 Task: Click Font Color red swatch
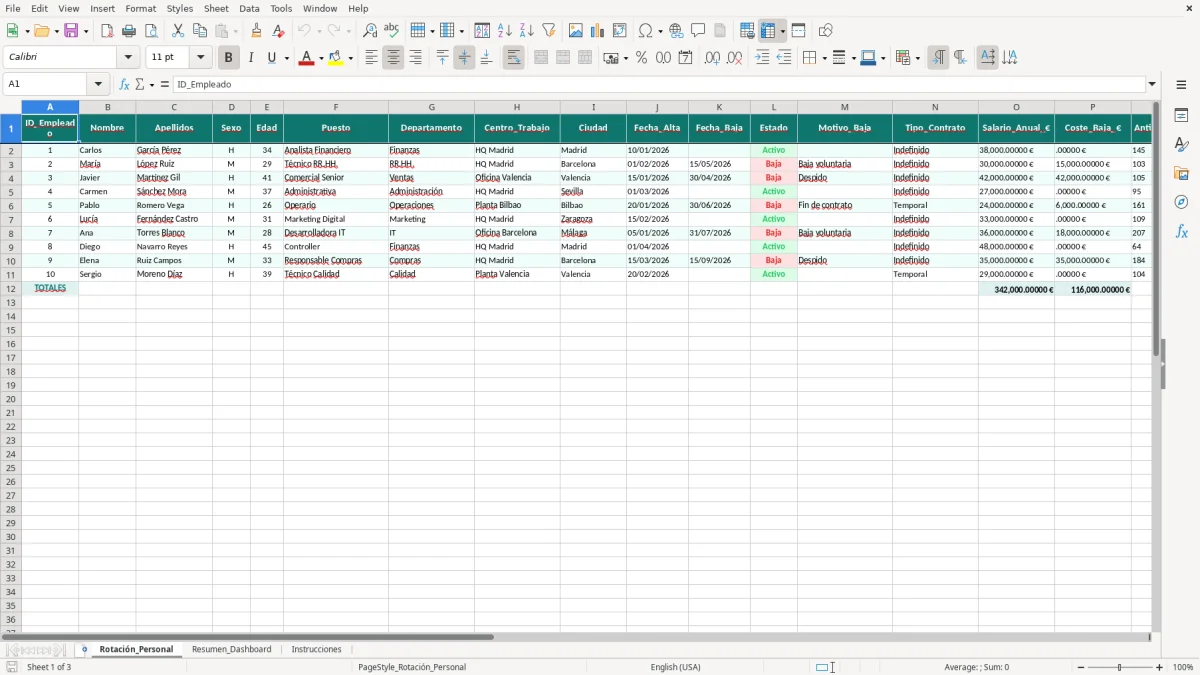tap(306, 58)
